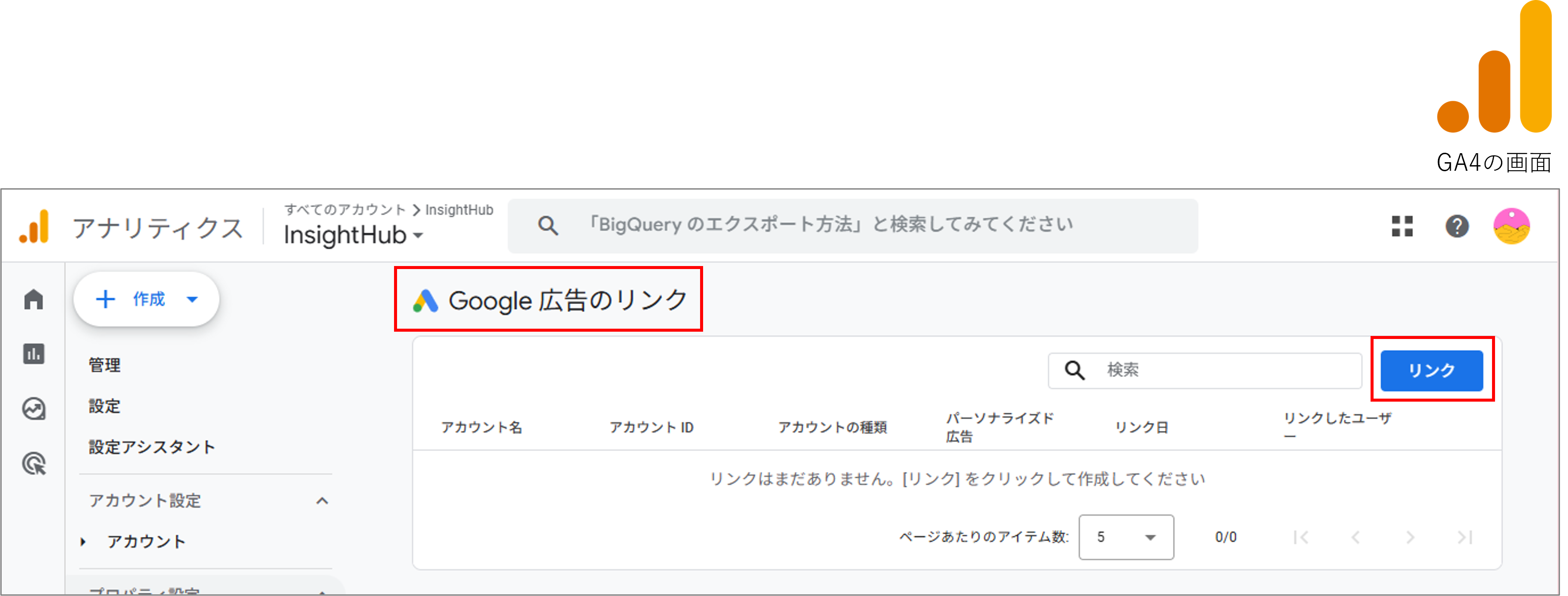The width and height of the screenshot is (1568, 596).
Task: Open the InsightHub property selector dropdown
Action: point(353,236)
